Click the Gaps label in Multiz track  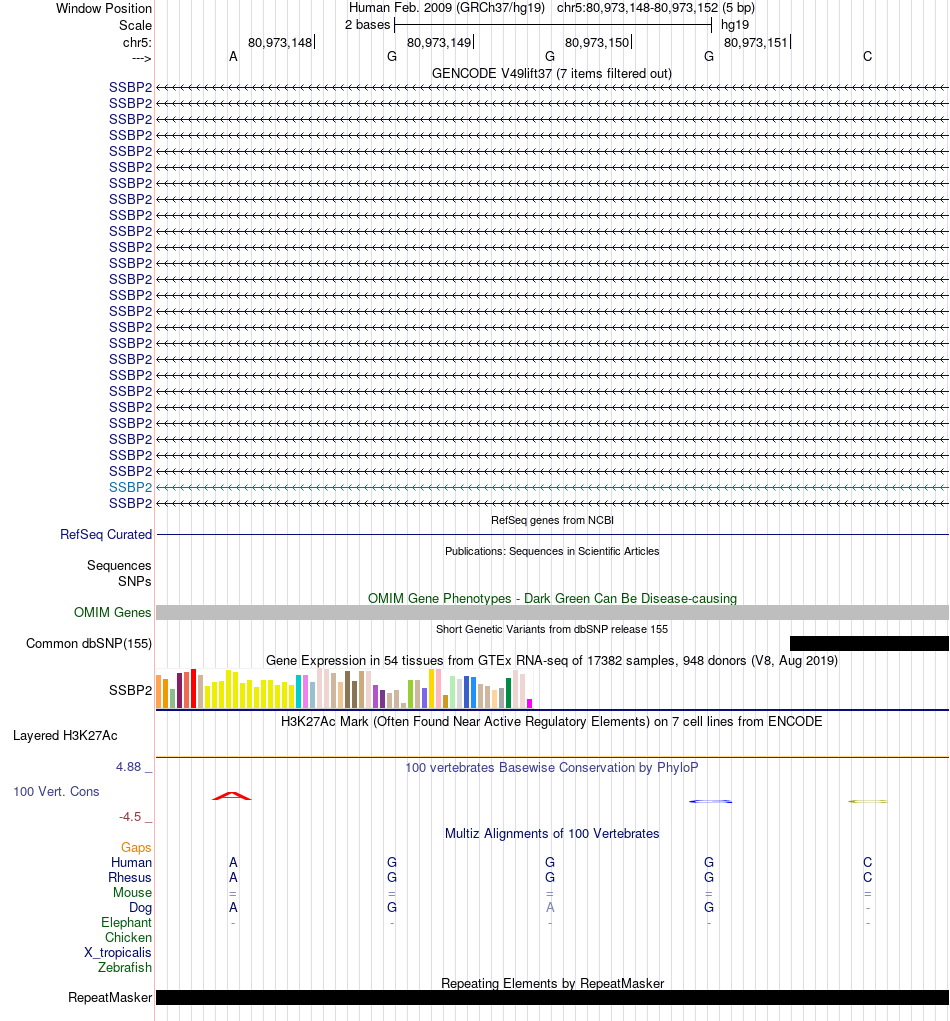click(x=135, y=847)
